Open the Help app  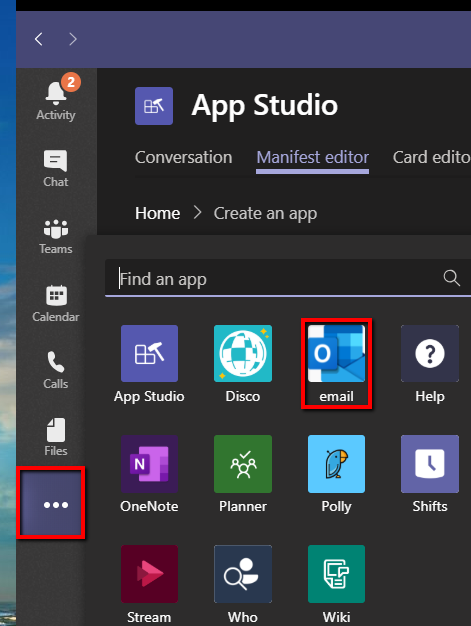point(430,364)
